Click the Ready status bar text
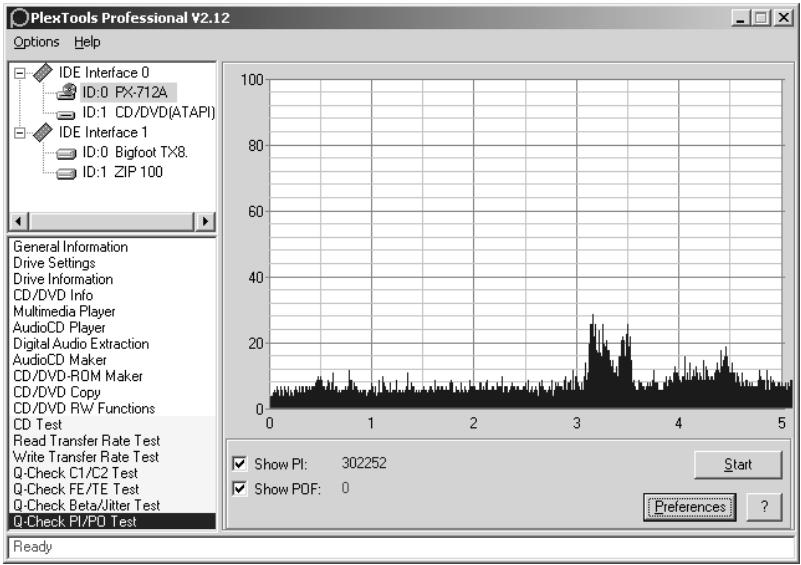The height and width of the screenshot is (565, 801). [33, 547]
